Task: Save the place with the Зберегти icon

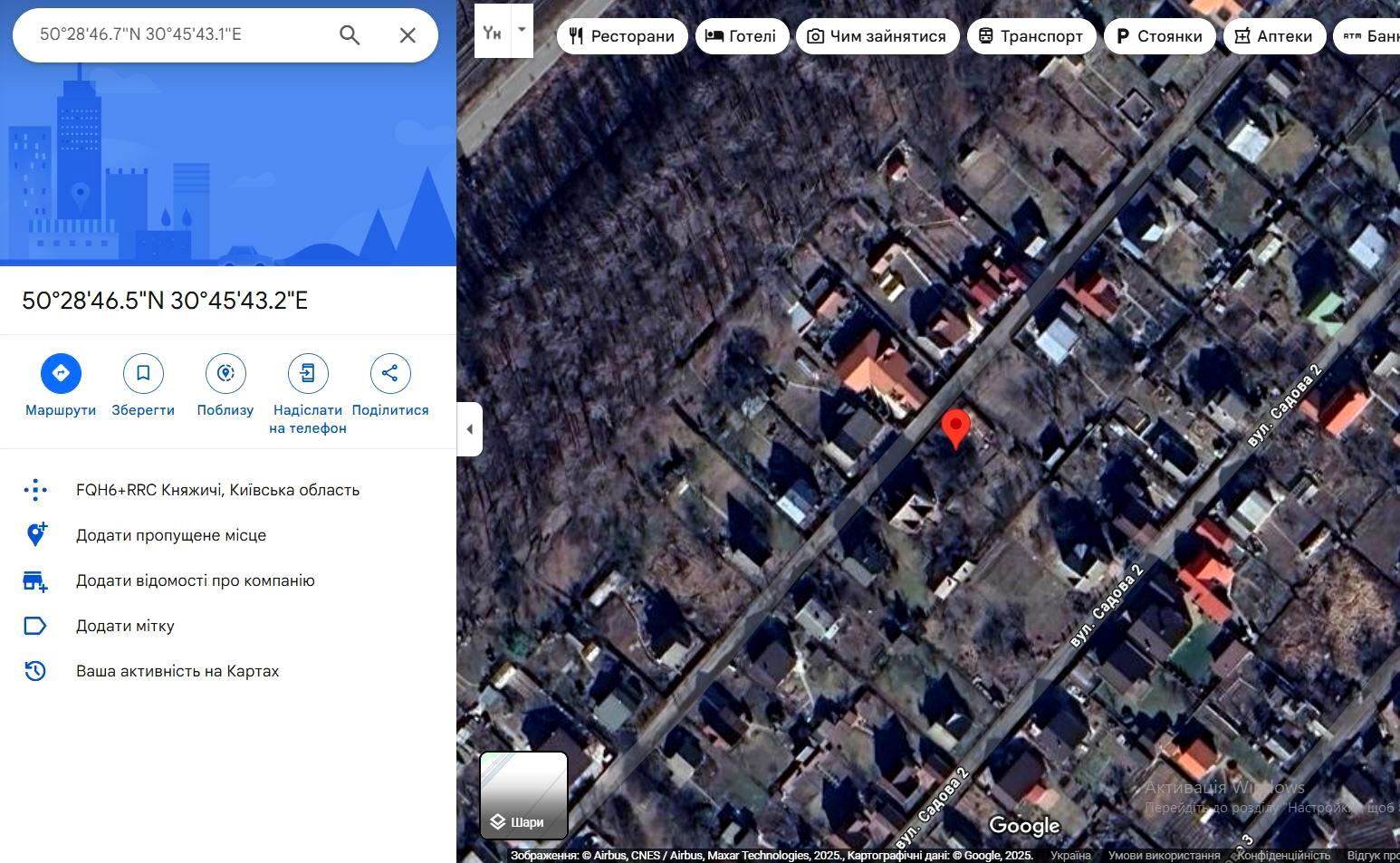Action: [143, 373]
